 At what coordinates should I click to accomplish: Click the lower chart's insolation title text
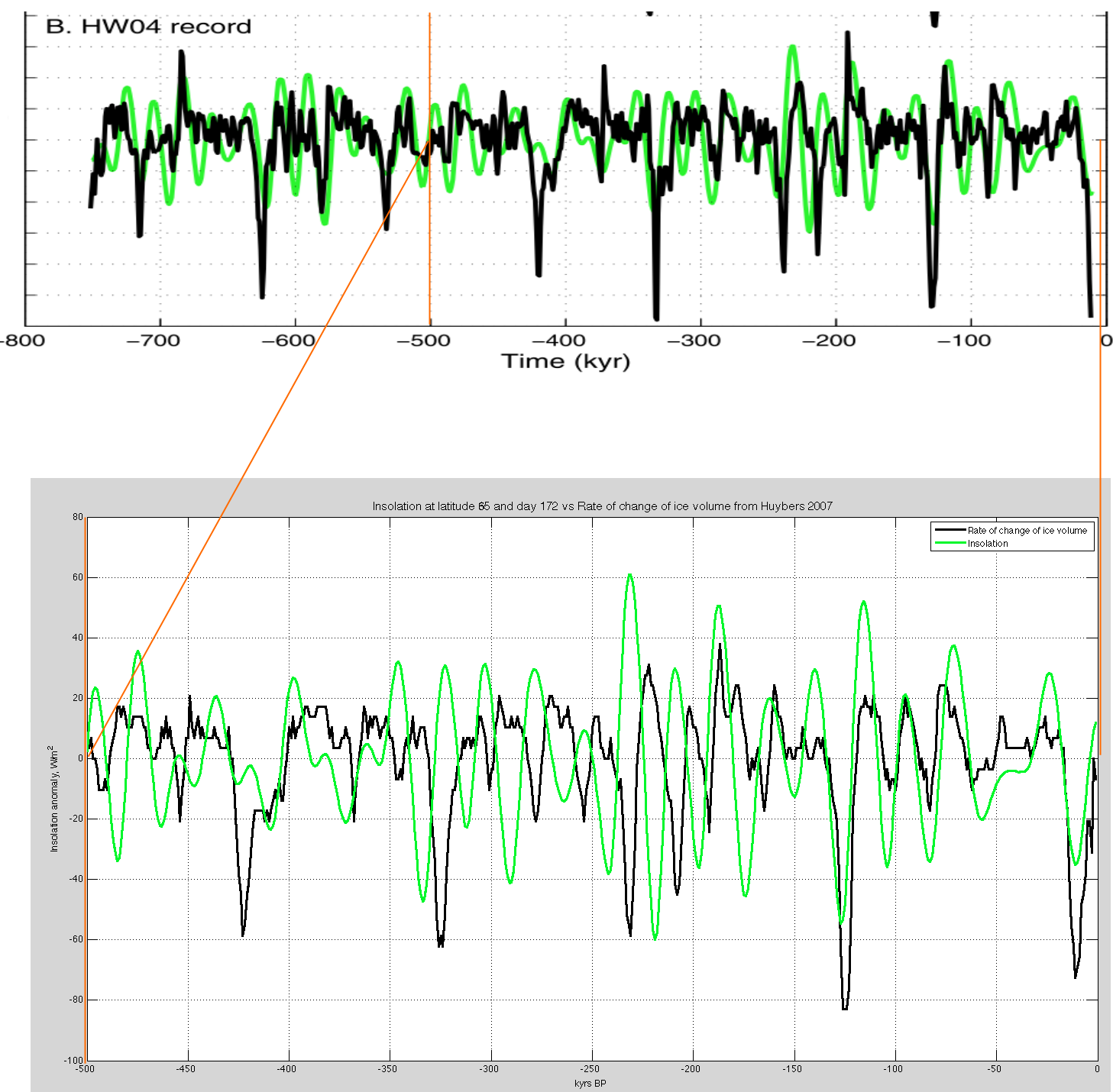(x=602, y=506)
